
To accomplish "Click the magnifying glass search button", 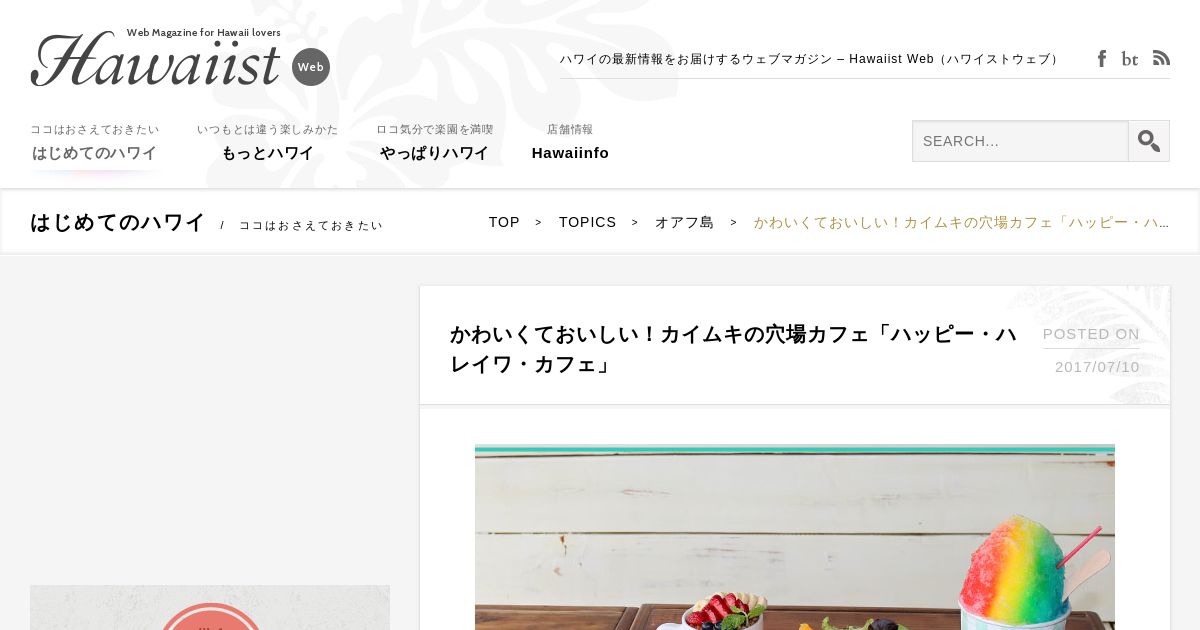I will 1149,141.
